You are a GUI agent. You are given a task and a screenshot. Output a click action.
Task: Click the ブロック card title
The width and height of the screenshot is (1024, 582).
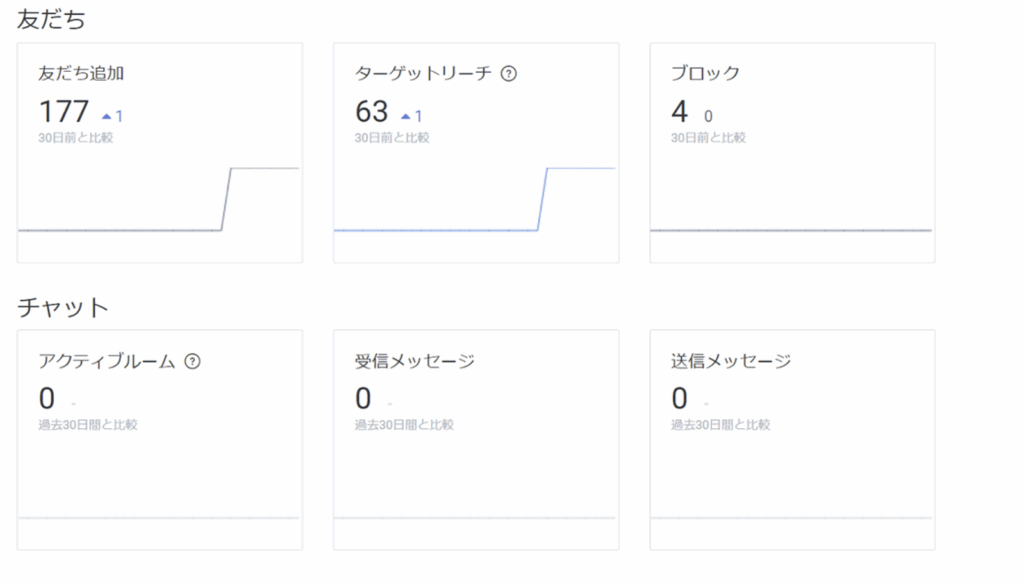(705, 73)
